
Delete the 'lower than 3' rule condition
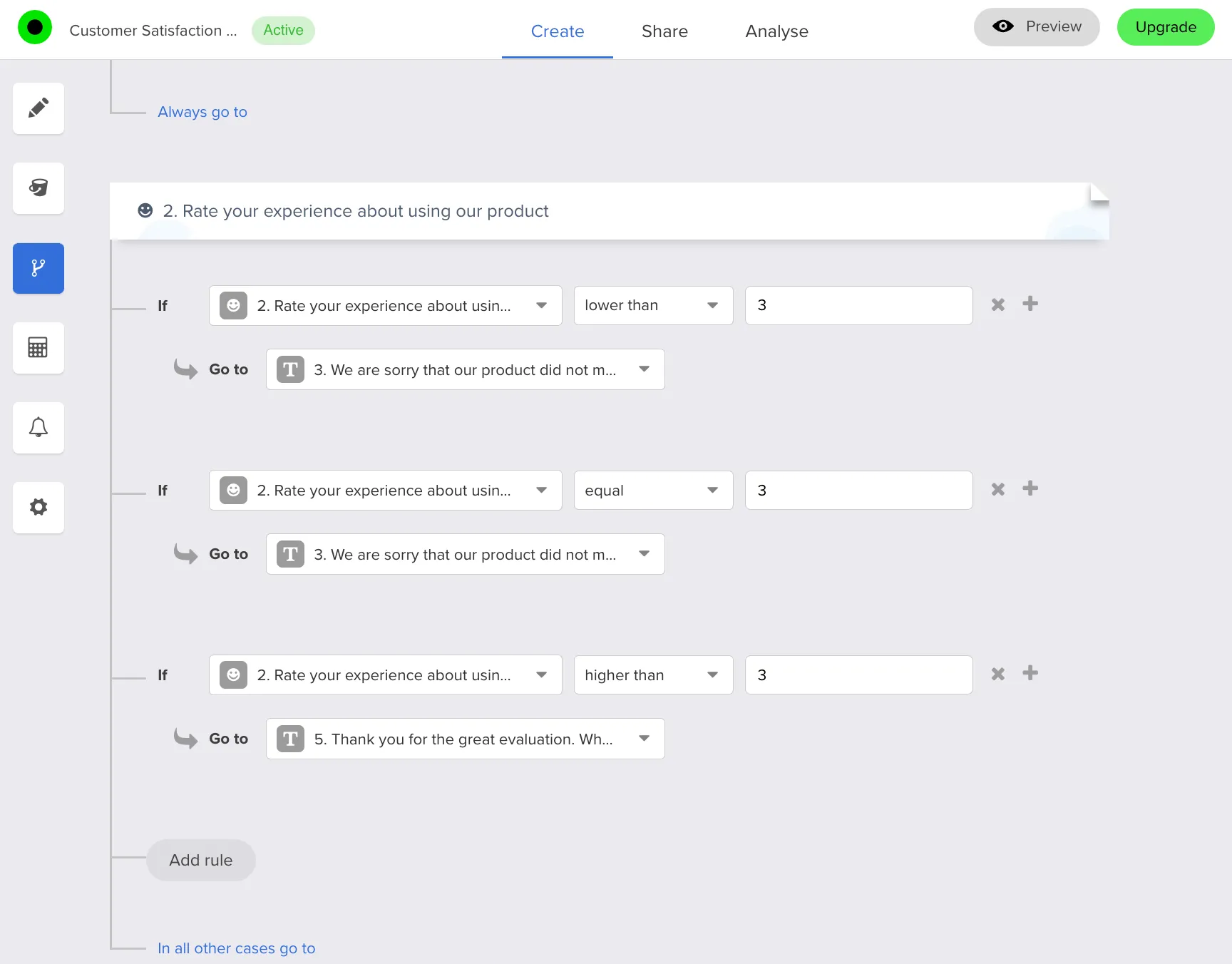[997, 305]
